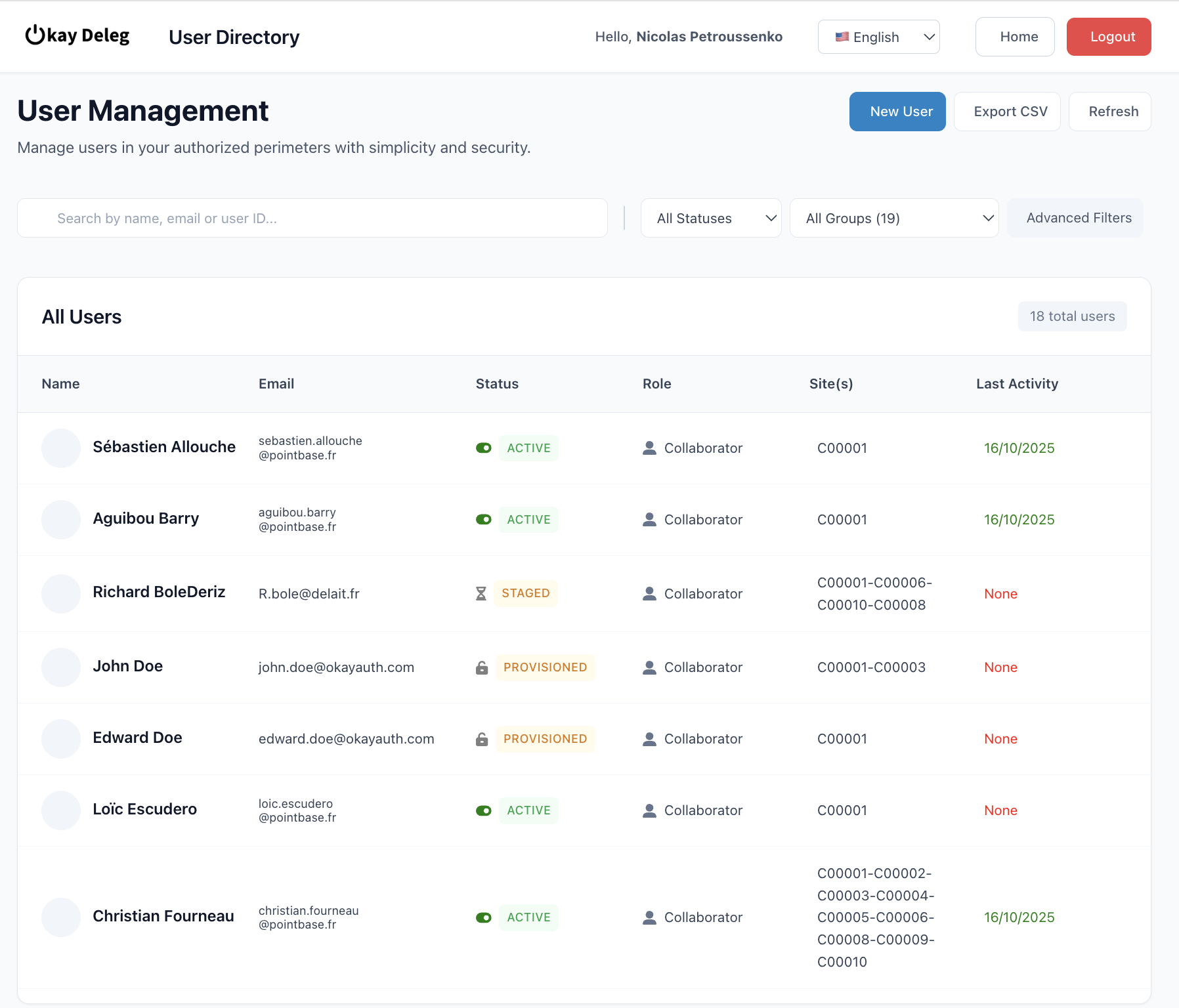Open the English language dropdown
This screenshot has height=1008, width=1179.
point(878,37)
